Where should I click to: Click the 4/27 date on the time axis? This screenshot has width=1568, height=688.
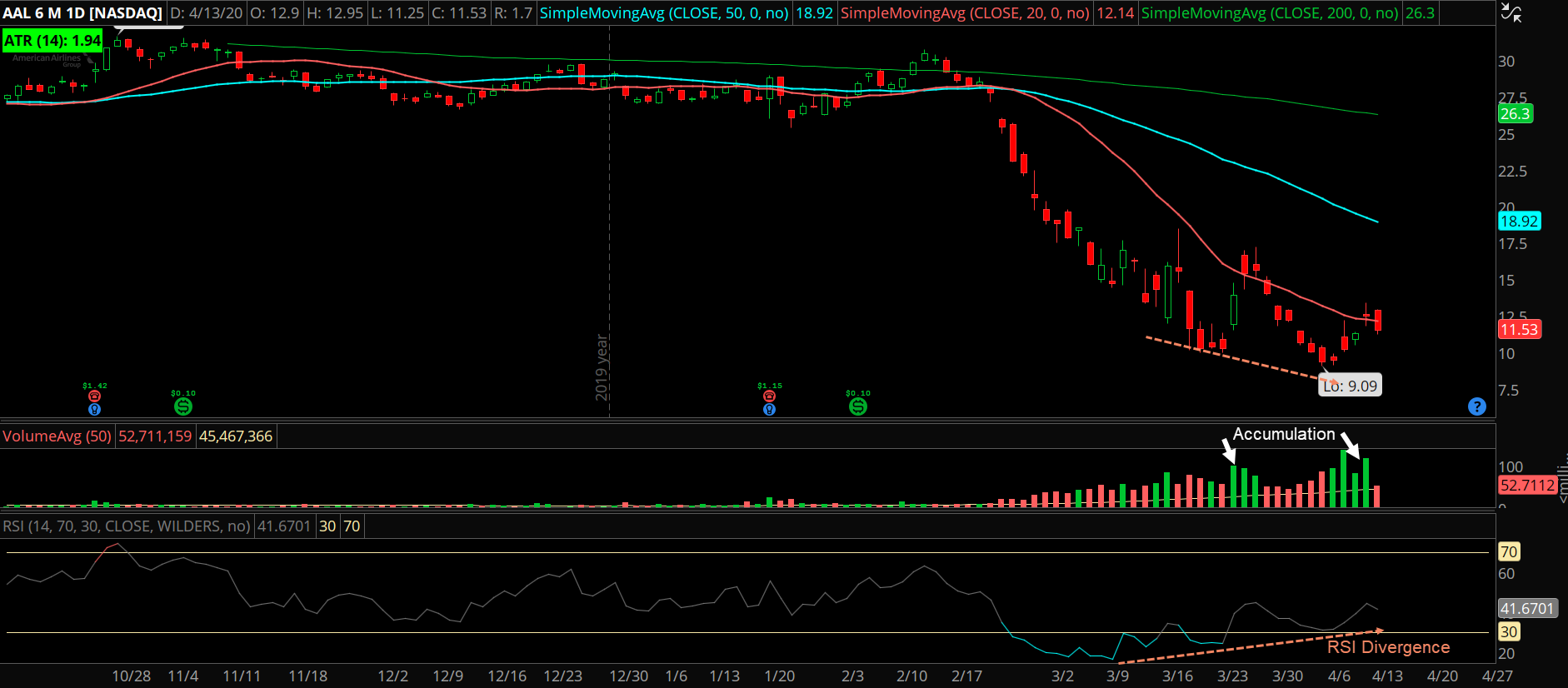1497,676
